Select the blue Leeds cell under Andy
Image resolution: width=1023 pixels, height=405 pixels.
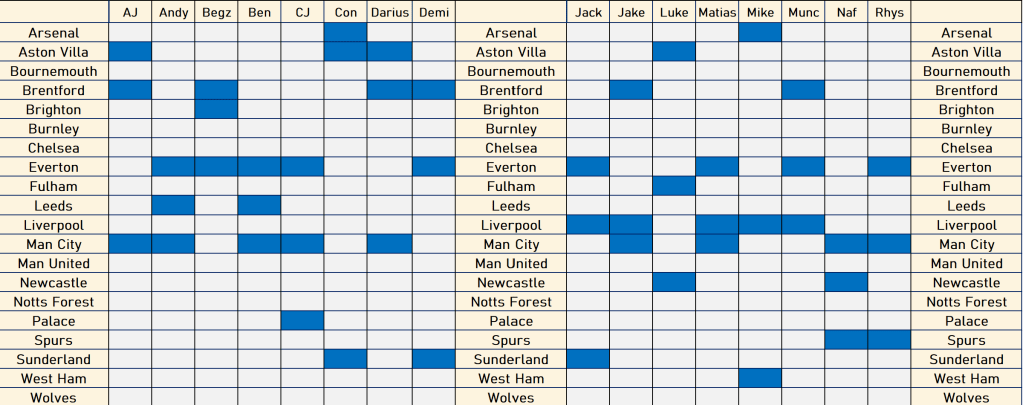(173, 206)
